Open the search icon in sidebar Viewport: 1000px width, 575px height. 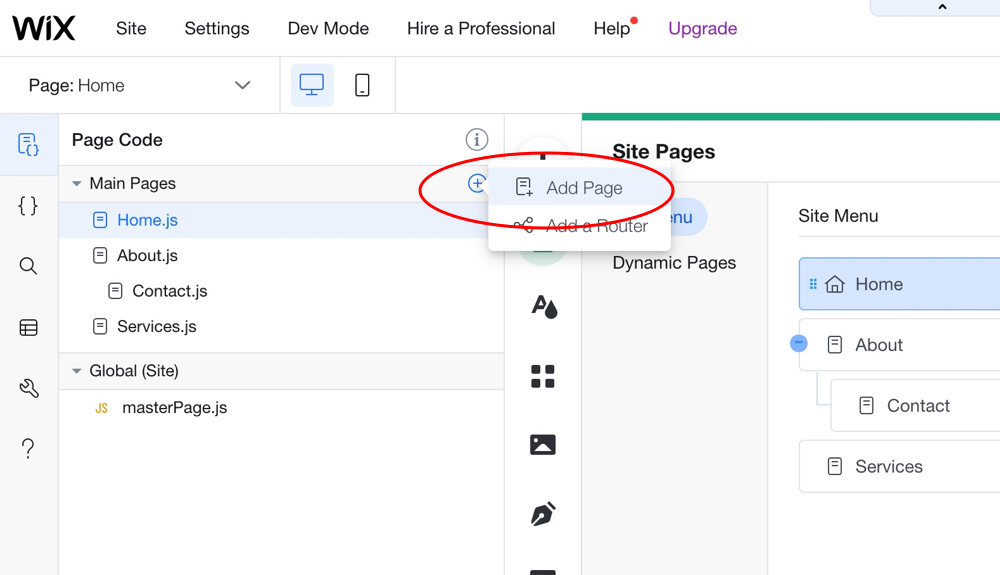point(28,266)
